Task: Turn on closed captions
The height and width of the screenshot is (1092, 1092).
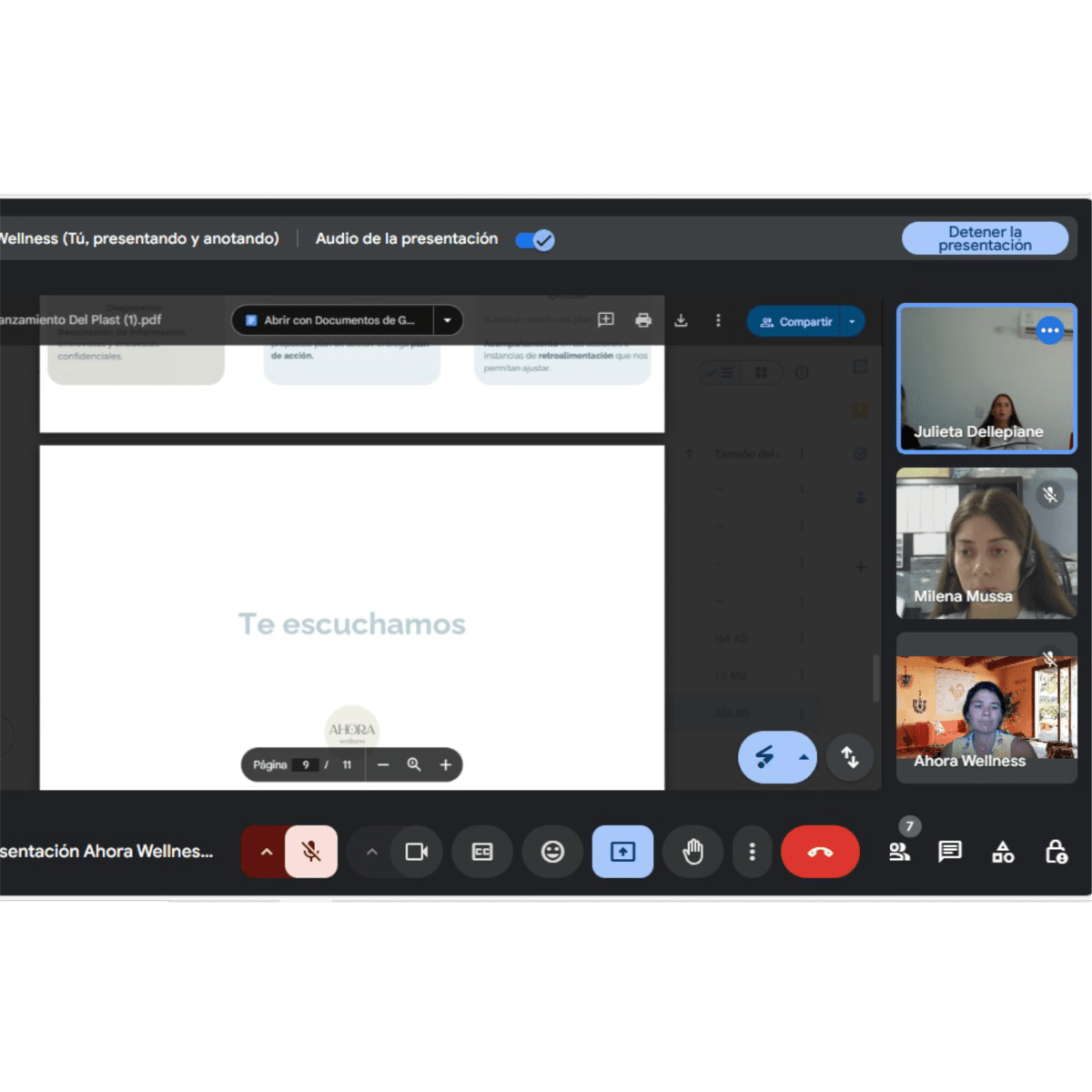Action: [x=482, y=852]
